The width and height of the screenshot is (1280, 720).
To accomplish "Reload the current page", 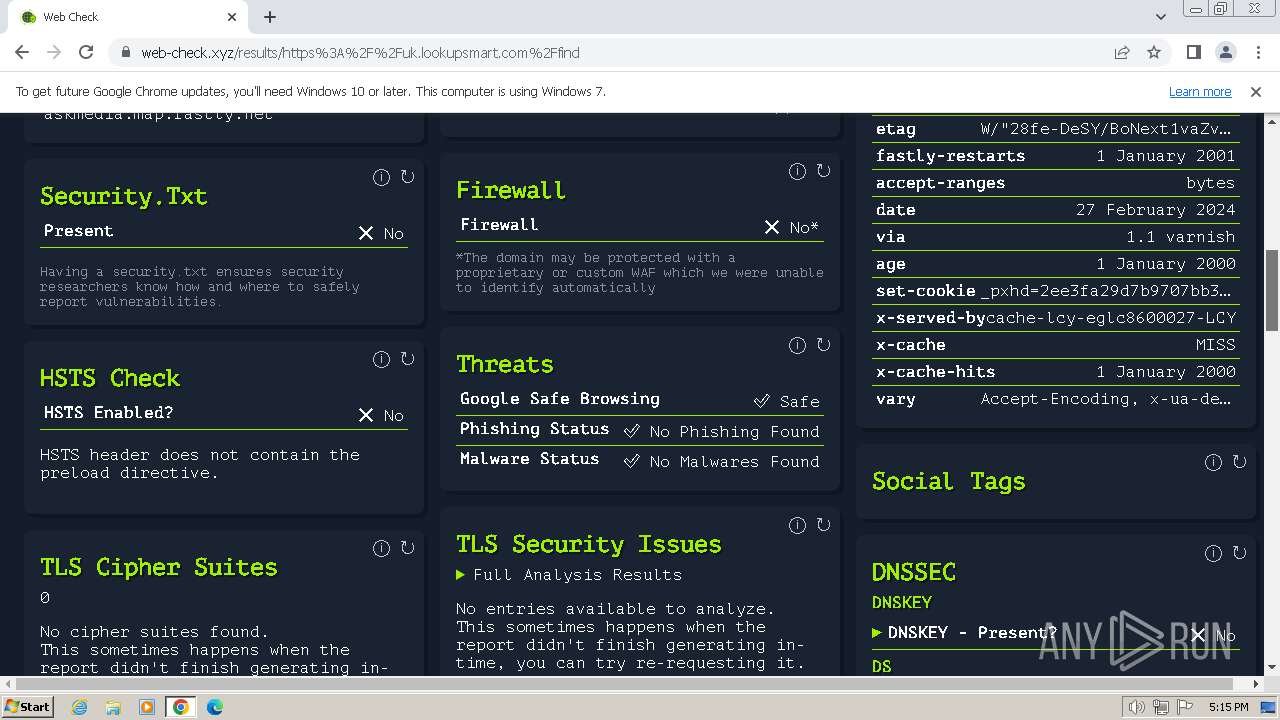I will [x=86, y=52].
